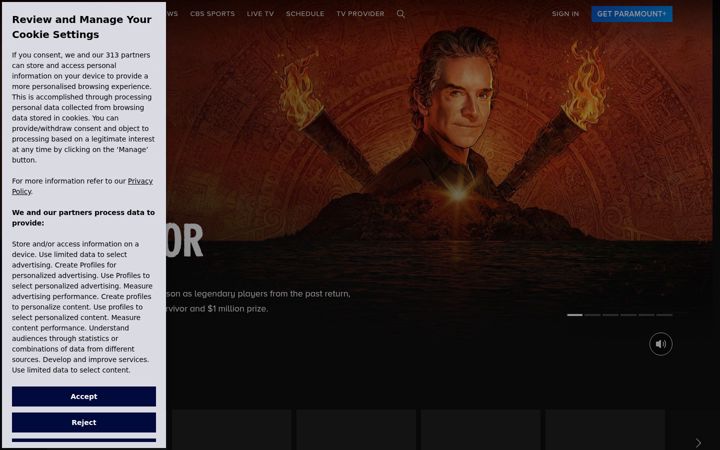
Task: Open CBS Sports menu item
Action: click(212, 14)
